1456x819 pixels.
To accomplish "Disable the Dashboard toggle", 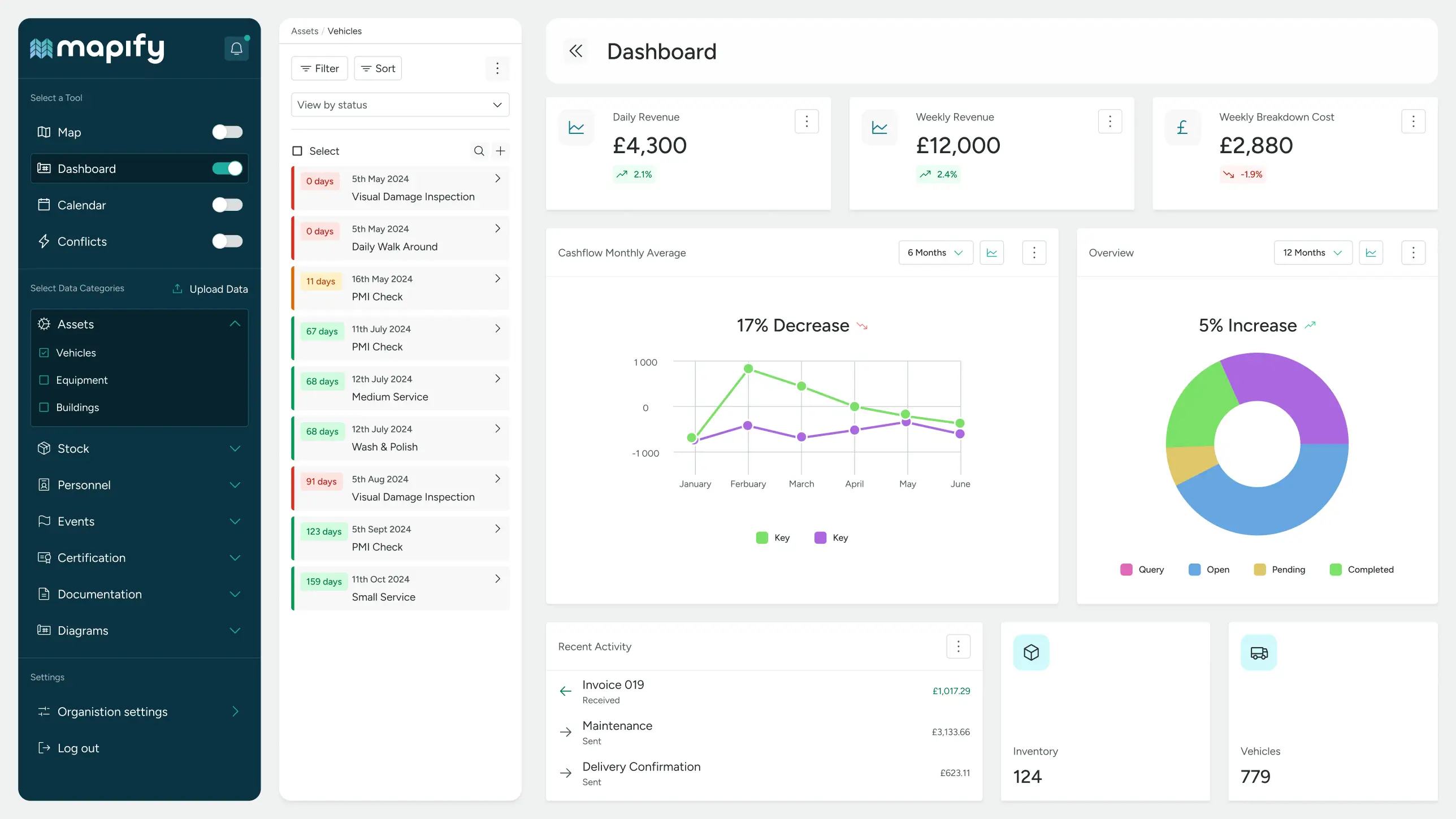I will pos(227,168).
